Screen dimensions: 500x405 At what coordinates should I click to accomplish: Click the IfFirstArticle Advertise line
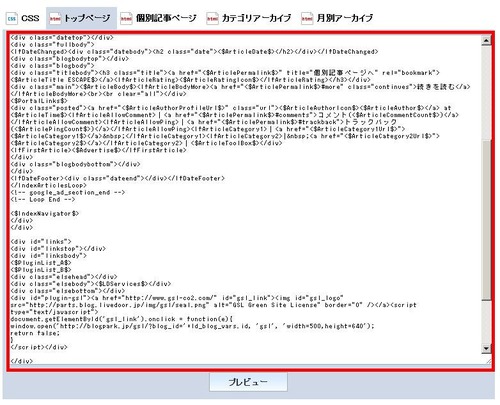[98, 150]
